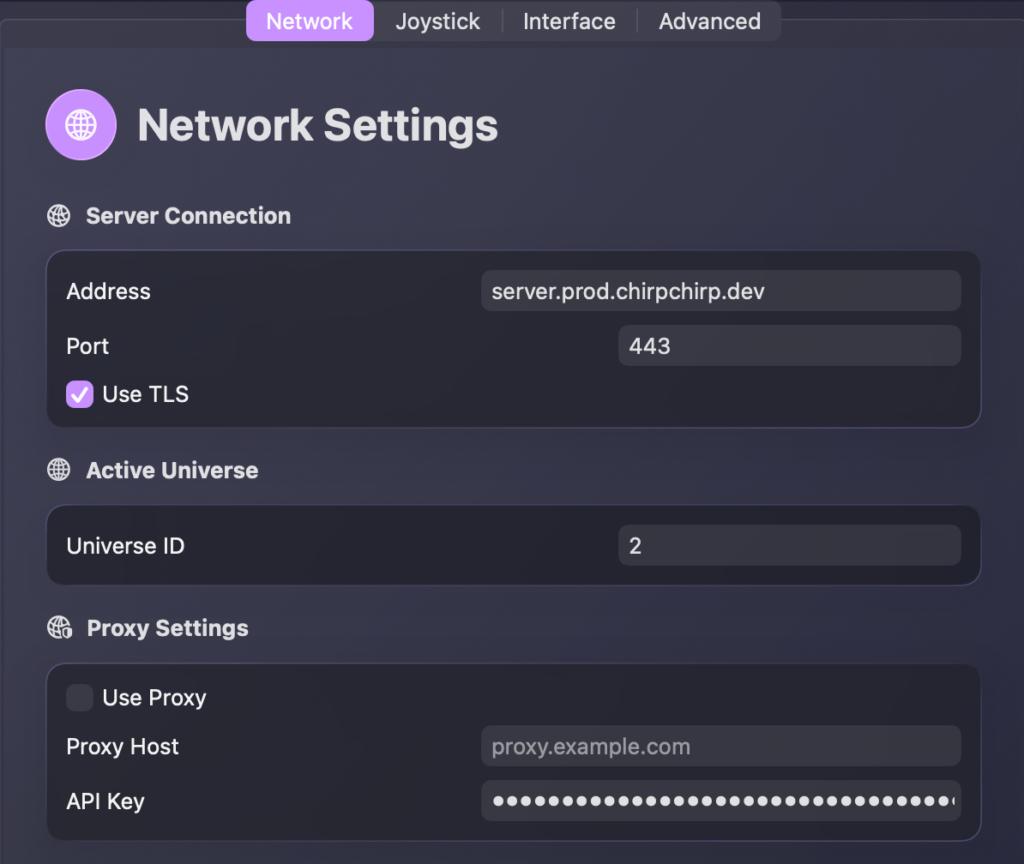Click the large purple globe icon

(x=81, y=125)
